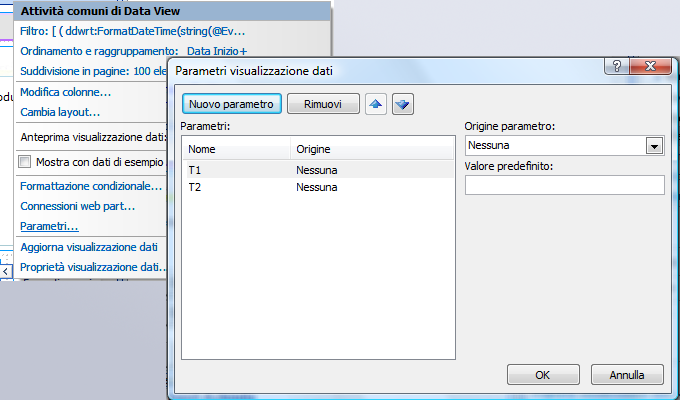Open Proprietà visualizzazione dati link
Viewport: 680px width, 400px height.
[x=93, y=267]
